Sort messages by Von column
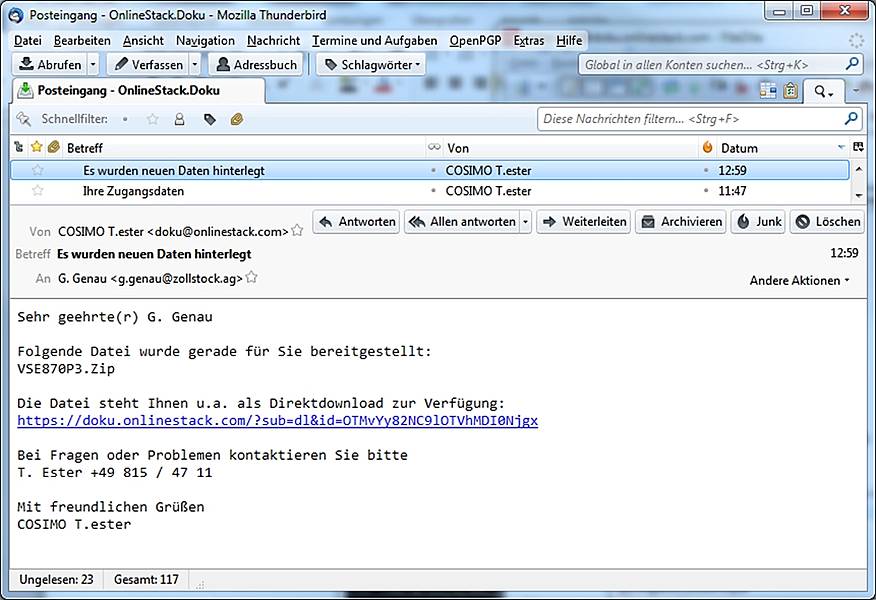This screenshot has width=876, height=600. [571, 147]
